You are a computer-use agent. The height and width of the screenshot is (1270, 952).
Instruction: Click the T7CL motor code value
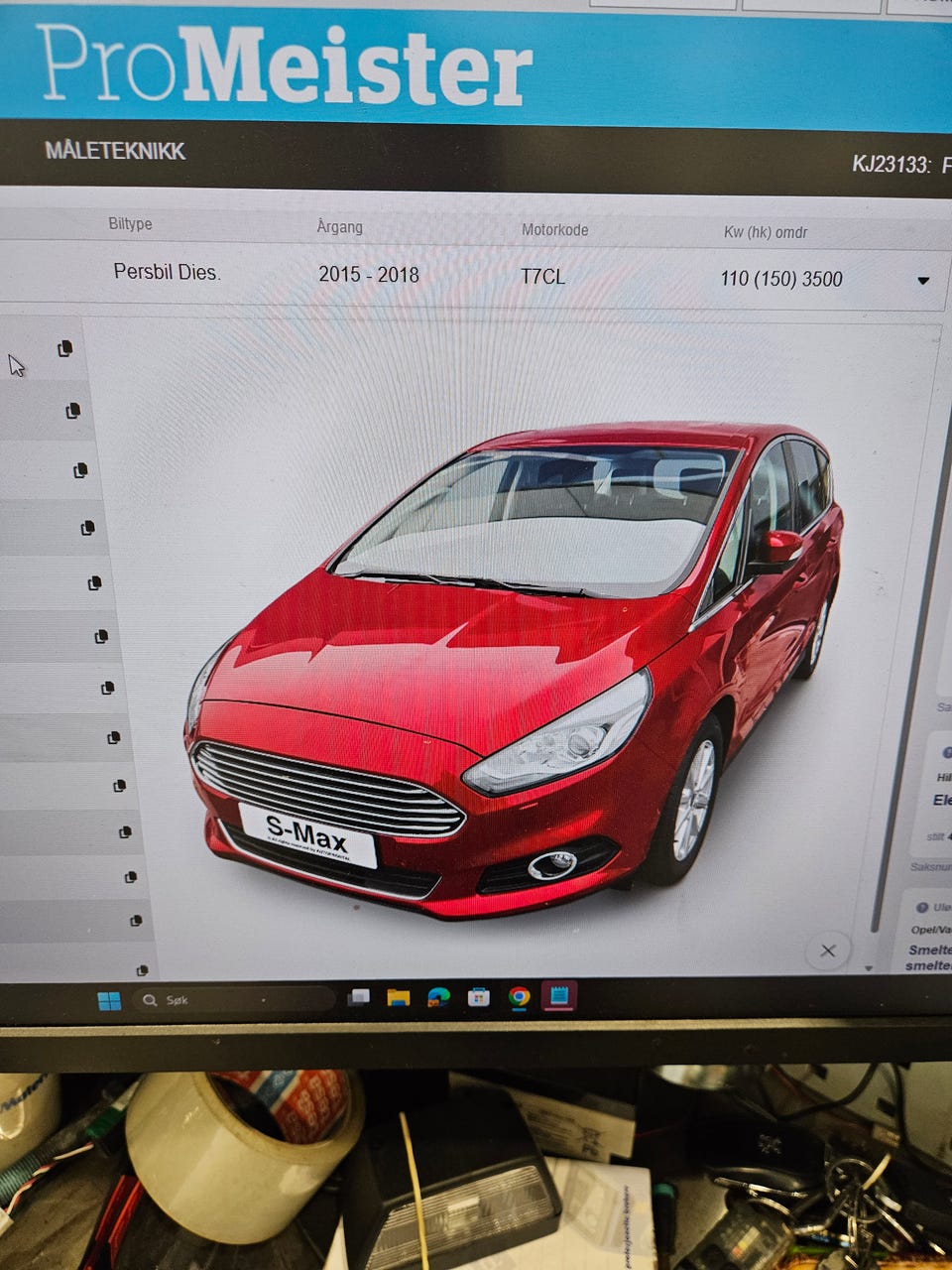pos(543,276)
